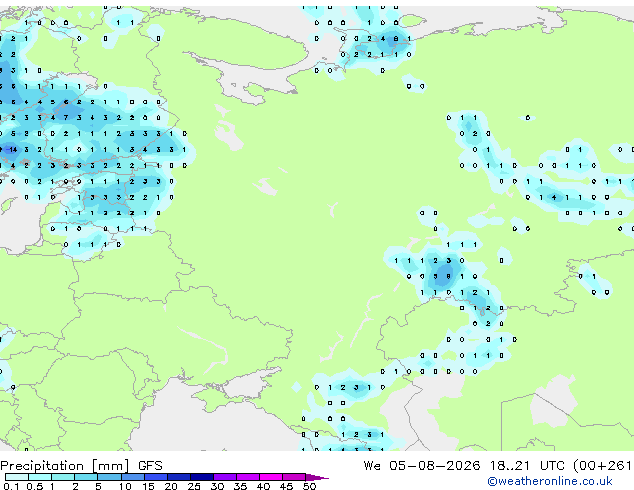Click the "GFS" model label
The image size is (634, 490).
[150, 466]
